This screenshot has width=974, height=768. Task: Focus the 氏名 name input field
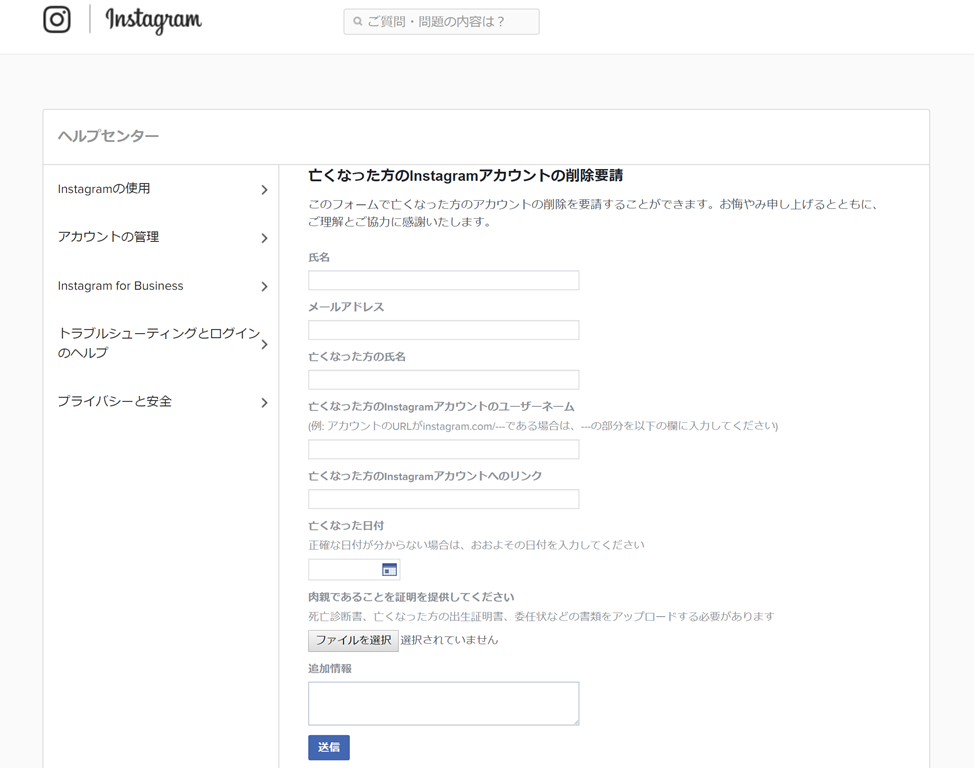pyautogui.click(x=444, y=280)
